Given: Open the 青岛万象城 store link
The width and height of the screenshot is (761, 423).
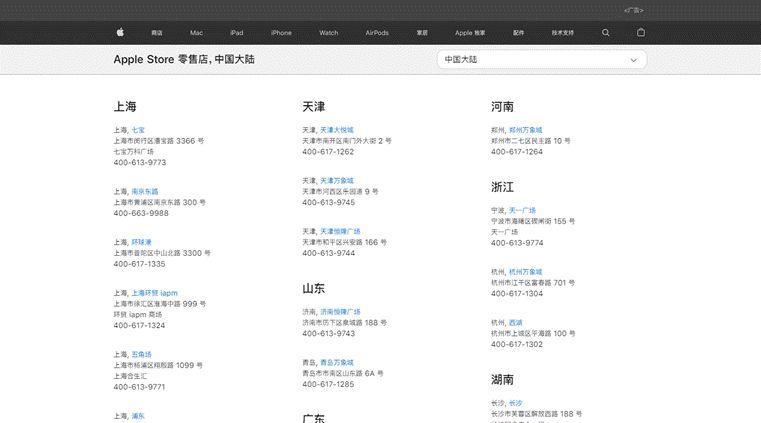Looking at the screenshot, I should (337, 362).
